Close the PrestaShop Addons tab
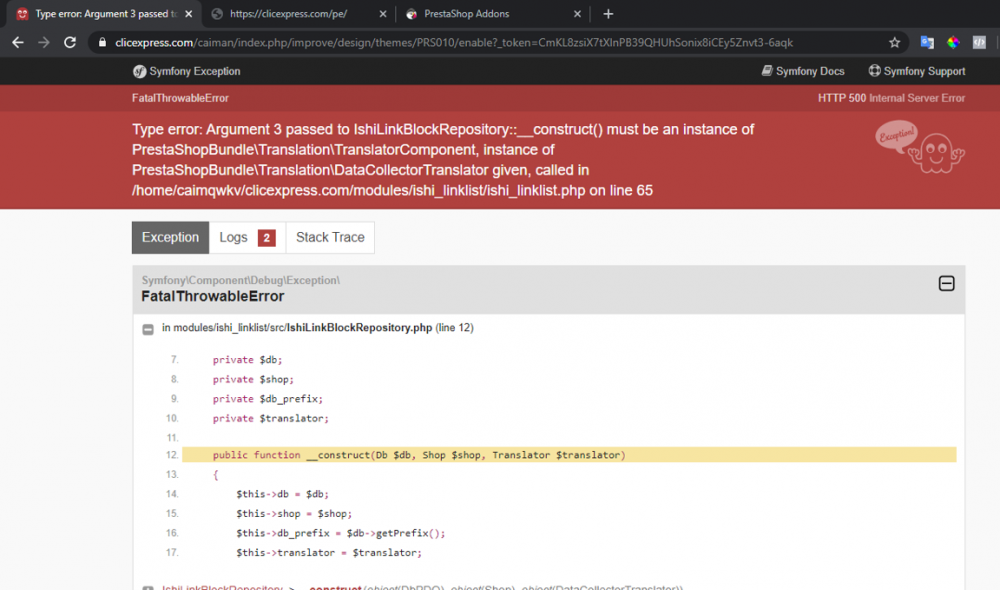Viewport: 1000px width, 590px height. pos(576,14)
